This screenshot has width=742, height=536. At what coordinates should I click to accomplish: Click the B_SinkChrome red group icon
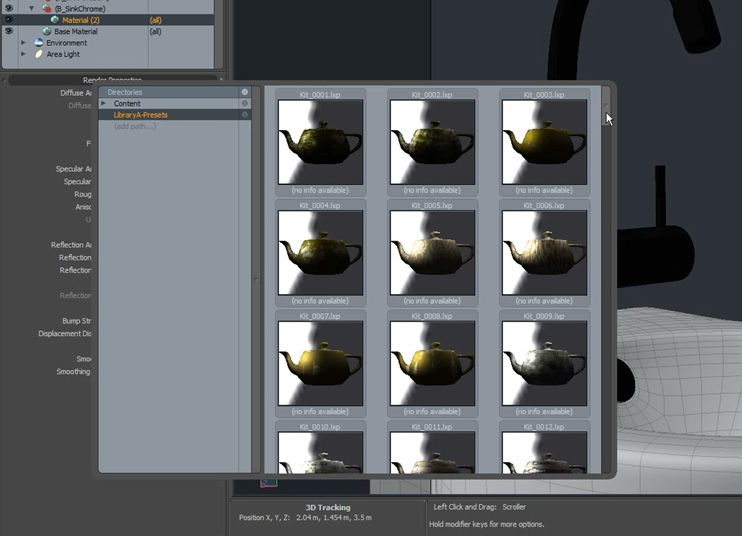pos(46,7)
